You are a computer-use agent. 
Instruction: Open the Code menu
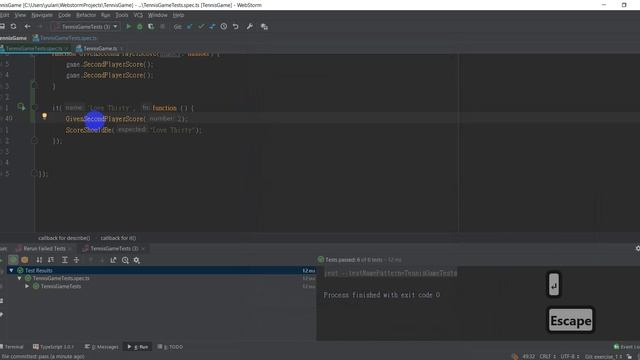point(64,15)
